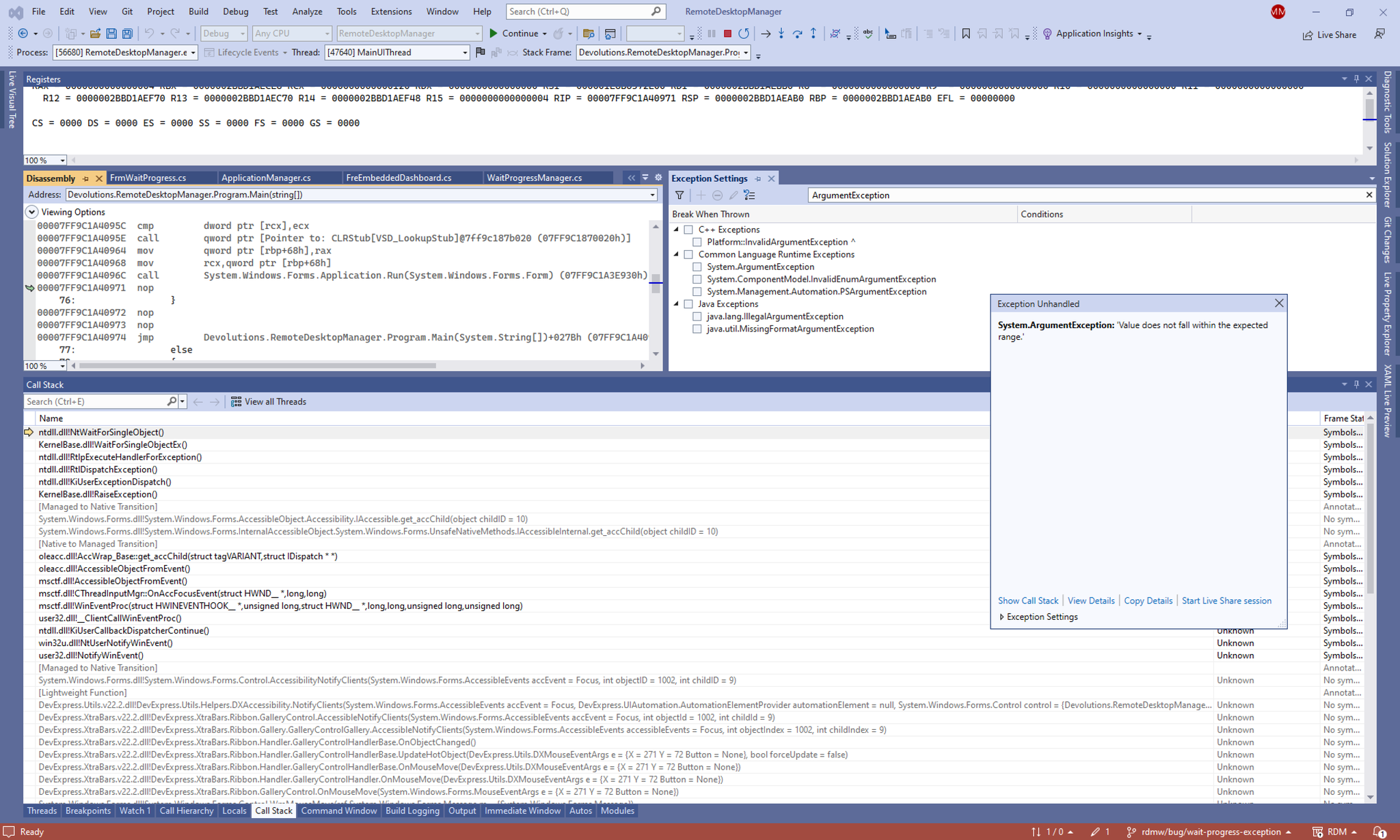Click the View all Threads button

[269, 402]
